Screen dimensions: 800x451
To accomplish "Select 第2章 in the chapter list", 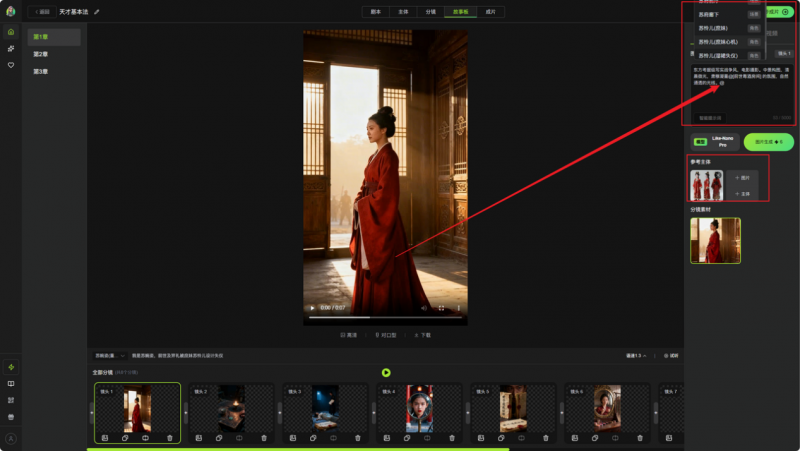I will click(x=42, y=54).
